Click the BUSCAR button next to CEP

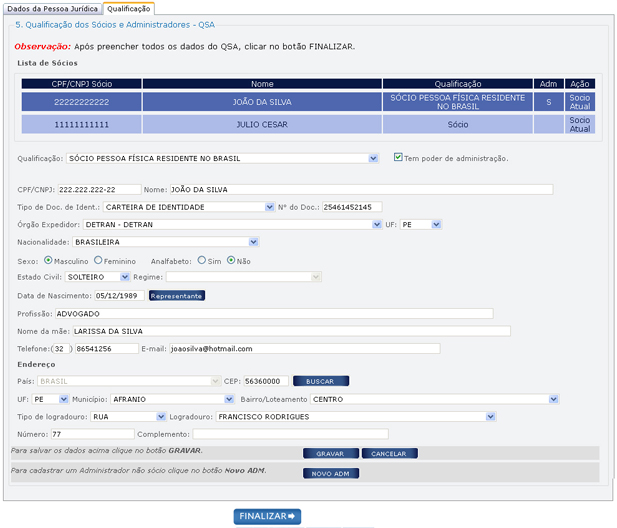[x=320, y=381]
